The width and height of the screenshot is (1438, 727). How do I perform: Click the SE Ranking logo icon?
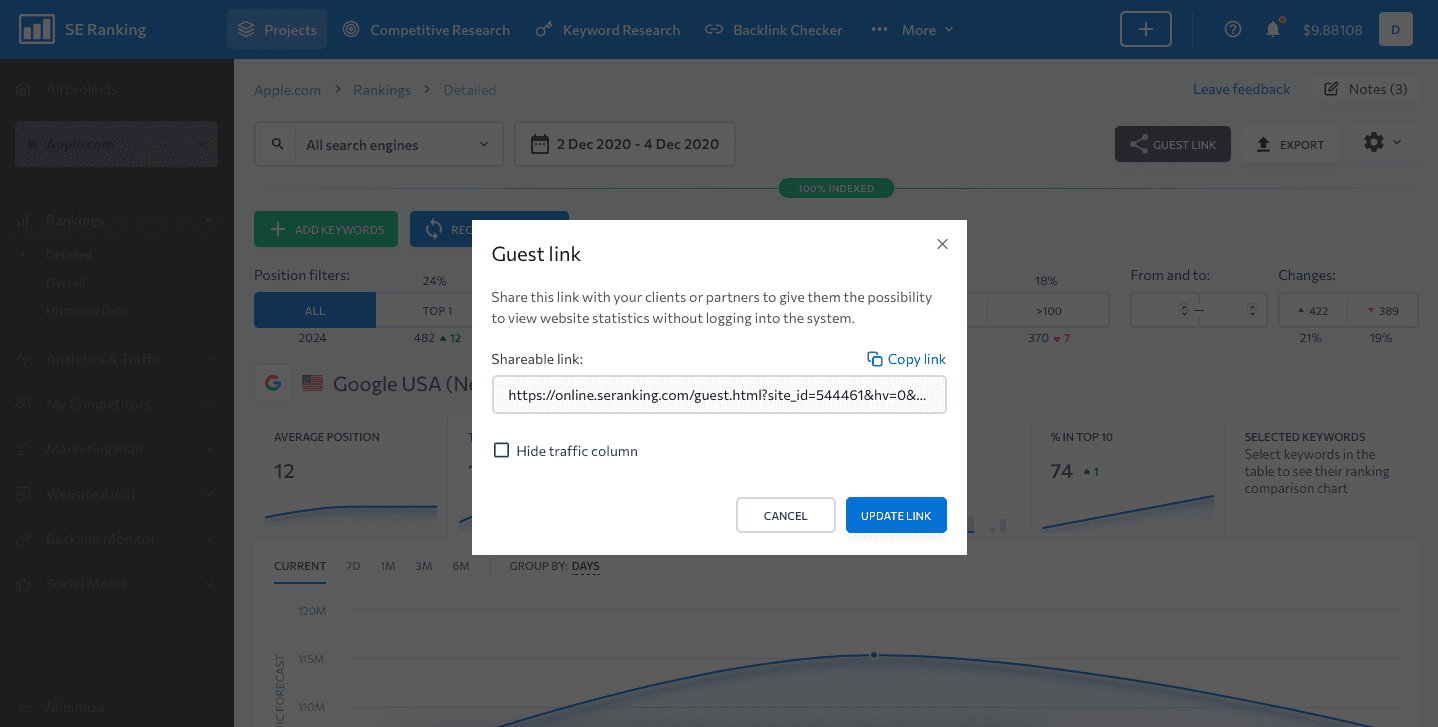(x=37, y=29)
